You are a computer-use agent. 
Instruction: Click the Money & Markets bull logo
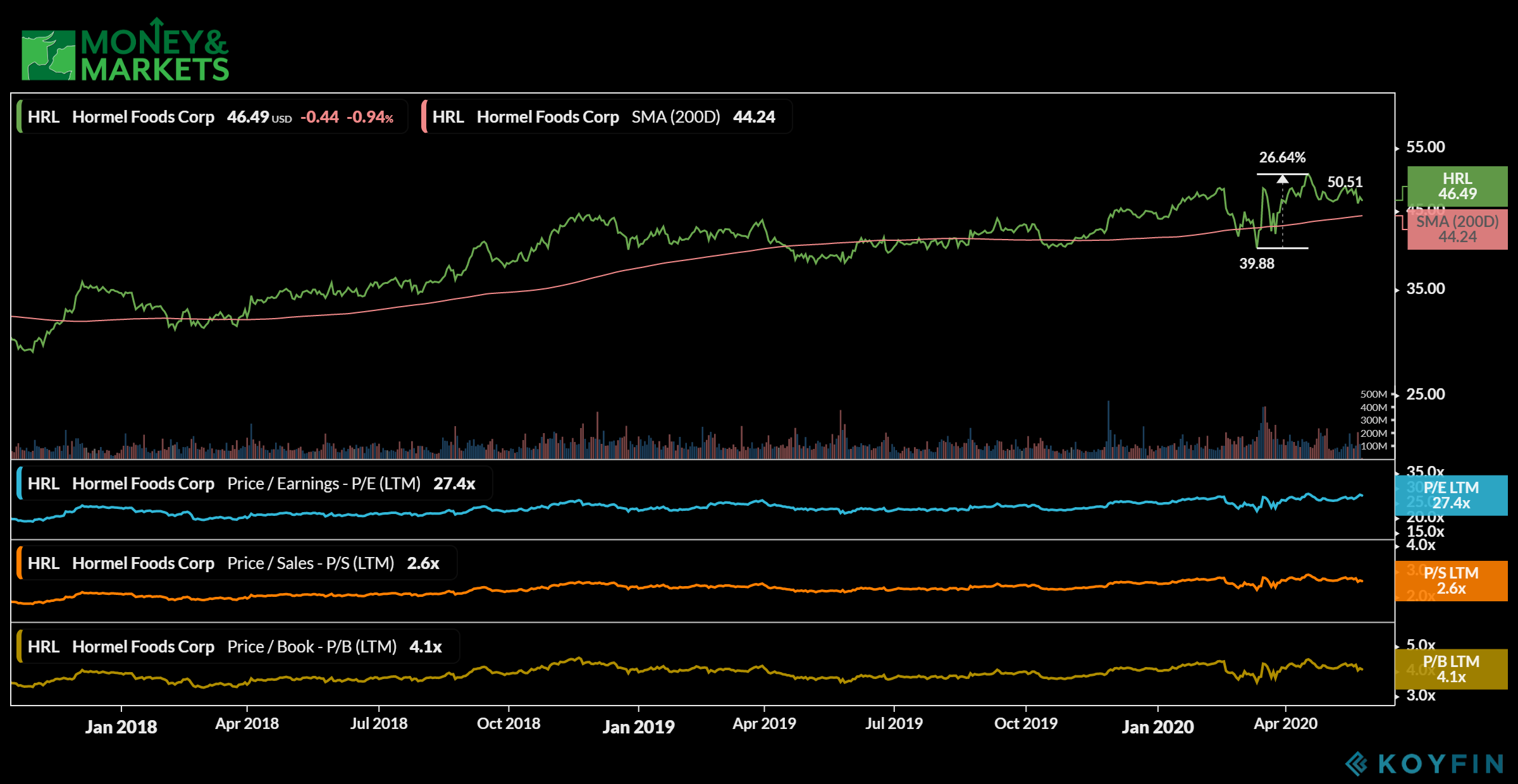[49, 56]
